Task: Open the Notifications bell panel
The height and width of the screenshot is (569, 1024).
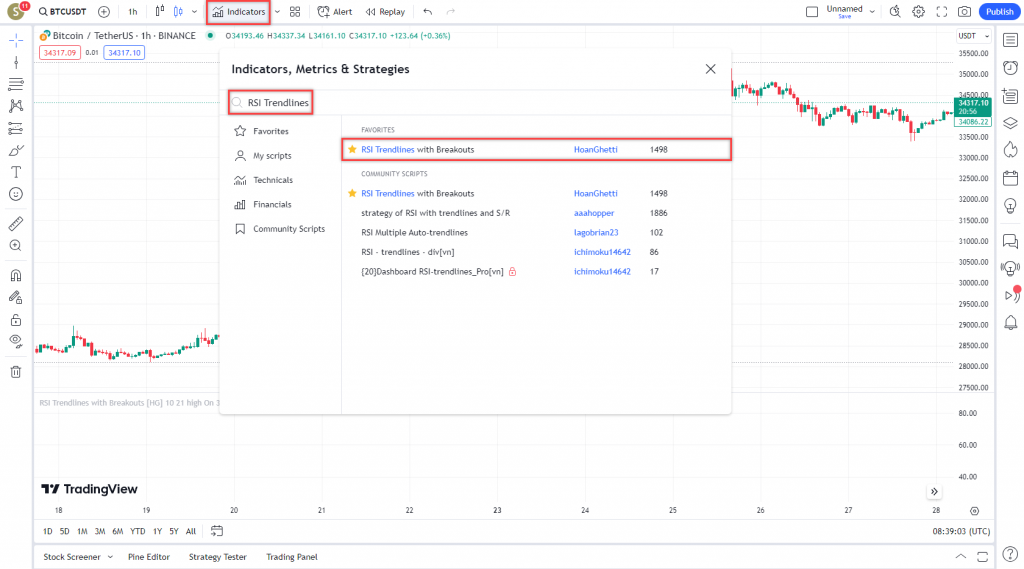Action: click(1010, 322)
